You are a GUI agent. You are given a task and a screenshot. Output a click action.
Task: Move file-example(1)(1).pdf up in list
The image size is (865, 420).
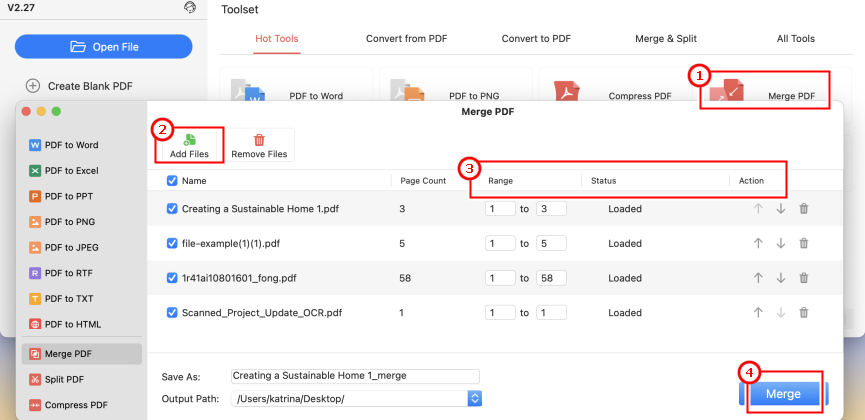[758, 243]
